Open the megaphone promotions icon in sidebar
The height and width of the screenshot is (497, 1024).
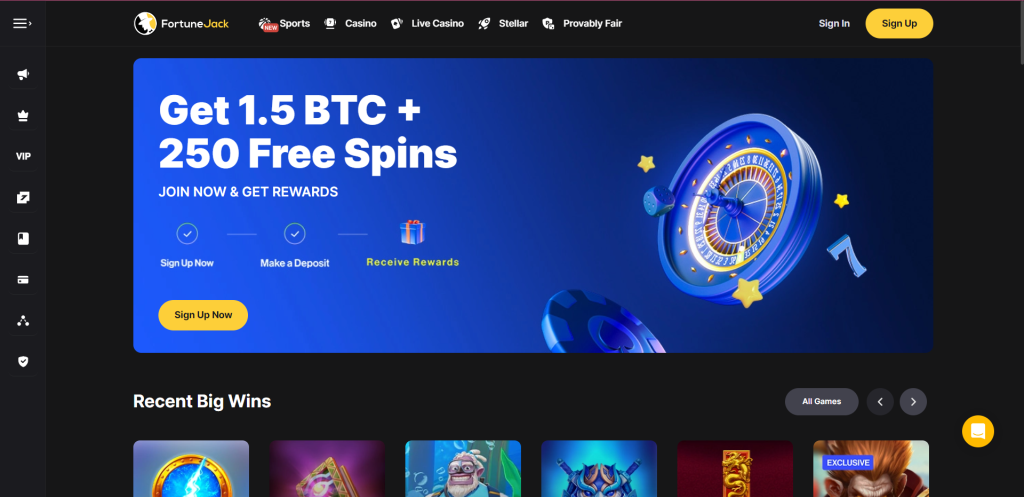tap(23, 74)
